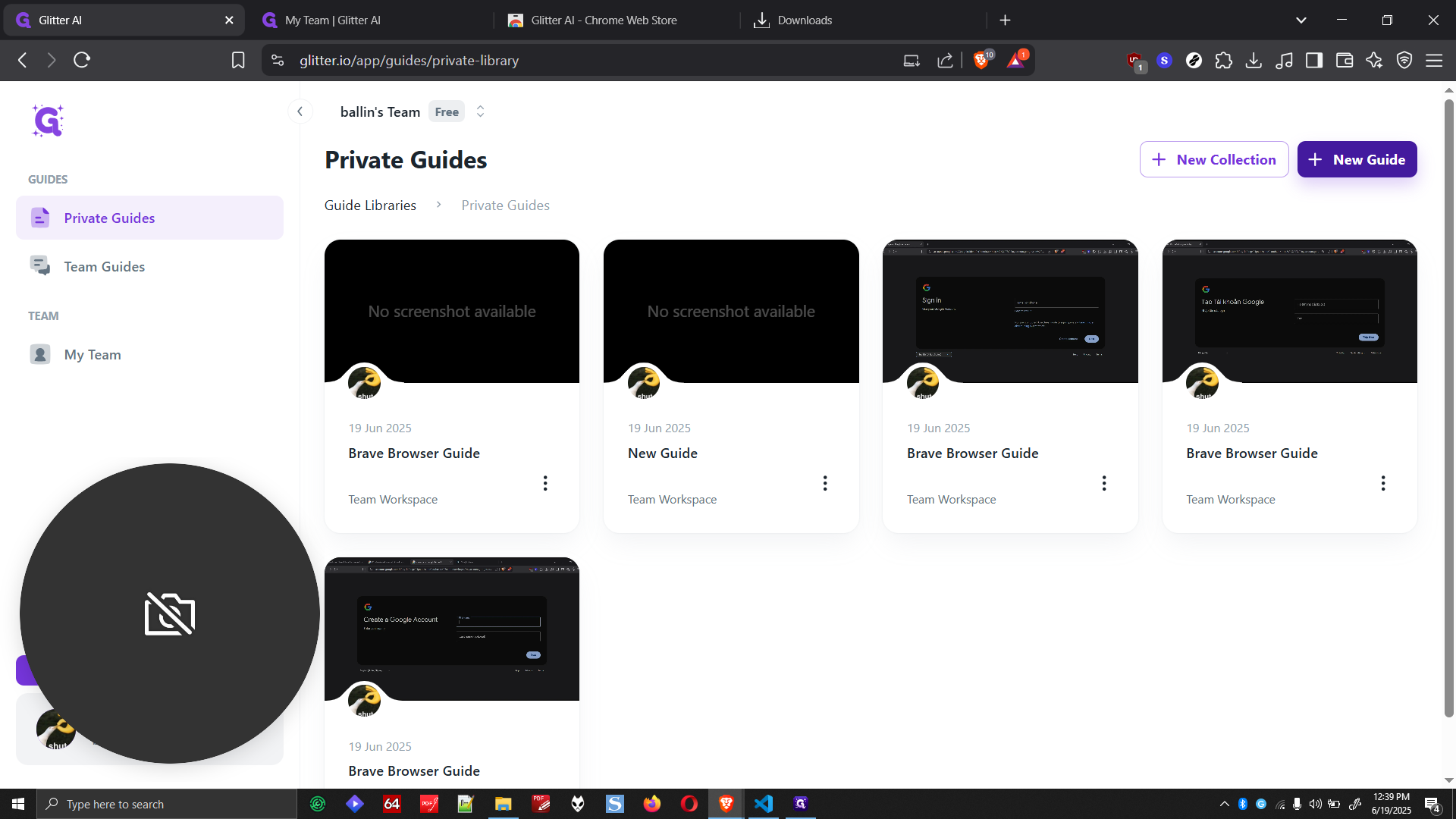The image size is (1456, 819).
Task: Collapse the sidebar with the chevron button
Action: click(x=300, y=111)
